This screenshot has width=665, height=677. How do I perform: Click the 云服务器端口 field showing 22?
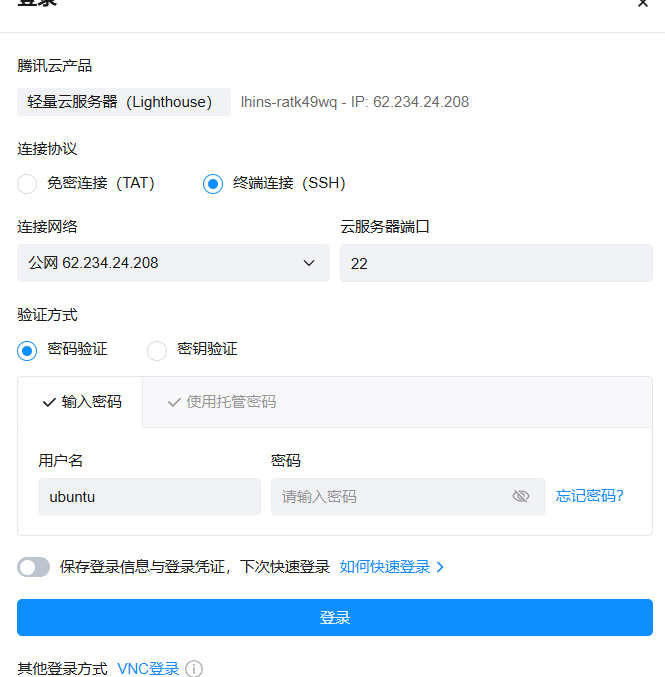[x=496, y=263]
